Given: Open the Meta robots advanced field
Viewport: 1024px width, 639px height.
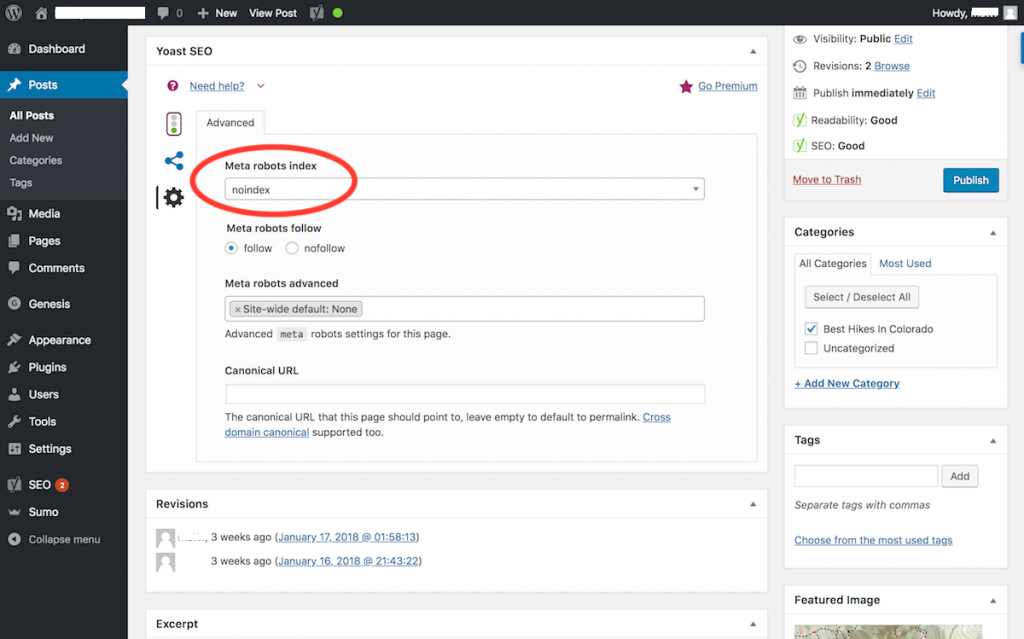Looking at the screenshot, I should click(x=464, y=309).
